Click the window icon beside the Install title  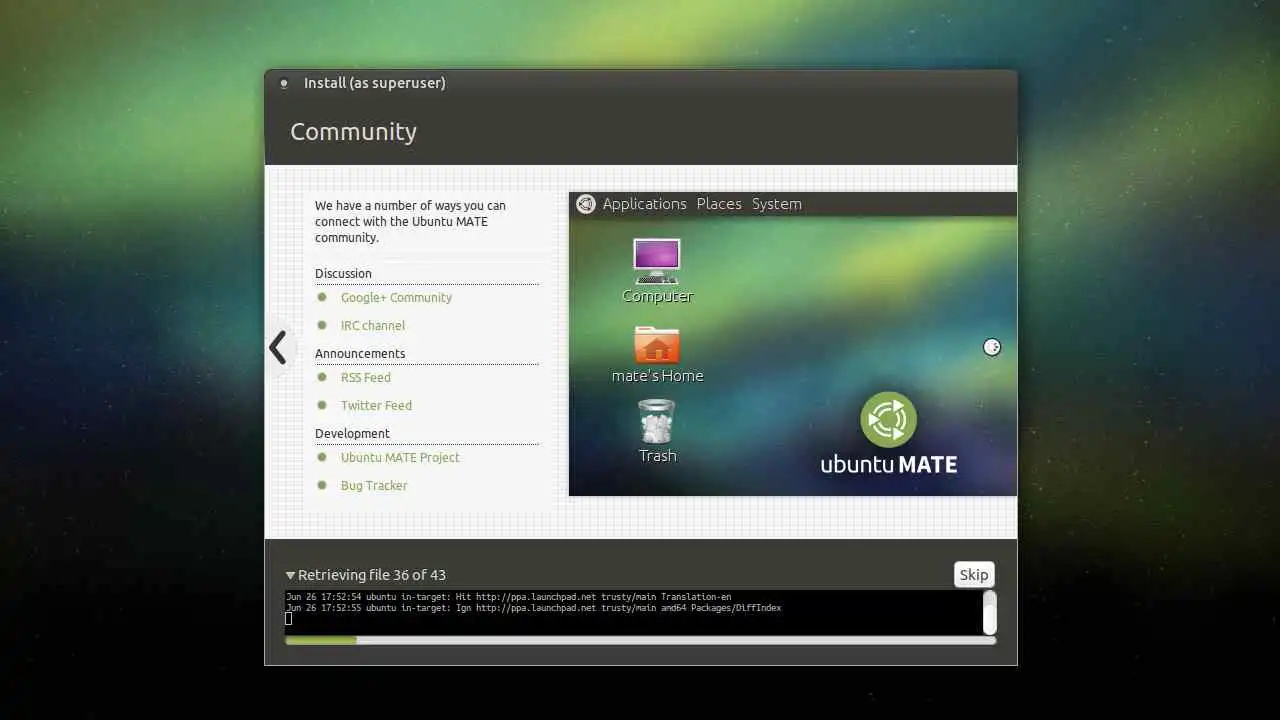(284, 83)
